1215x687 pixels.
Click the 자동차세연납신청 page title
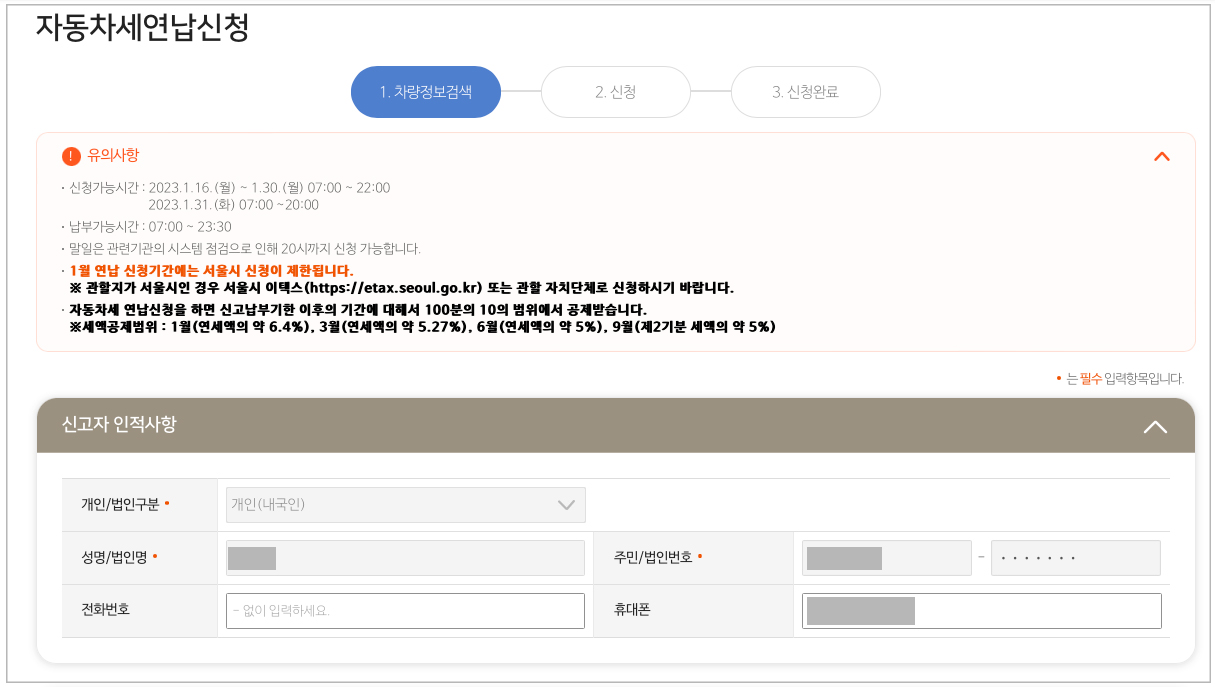(142, 27)
